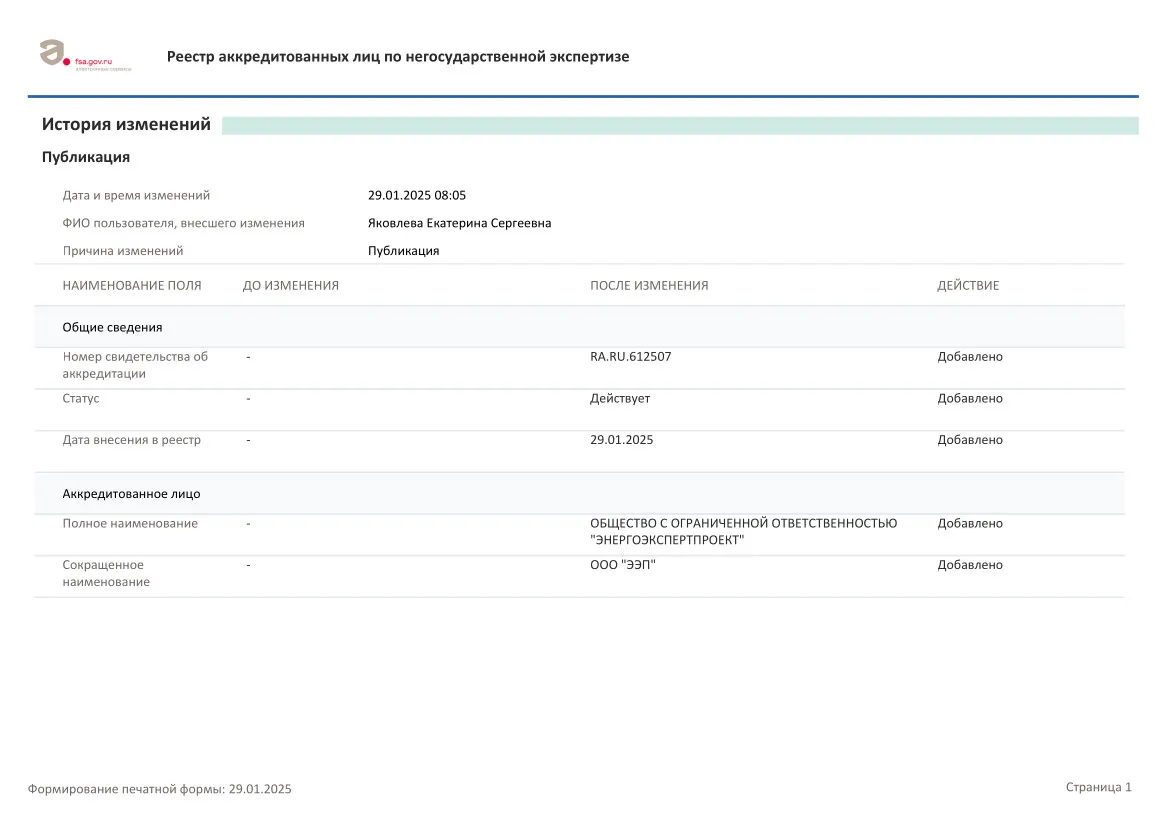Click the "ПОСЛЕ ИЗМЕНЕНИЯ" column header
The image size is (1169, 826).
tap(648, 286)
